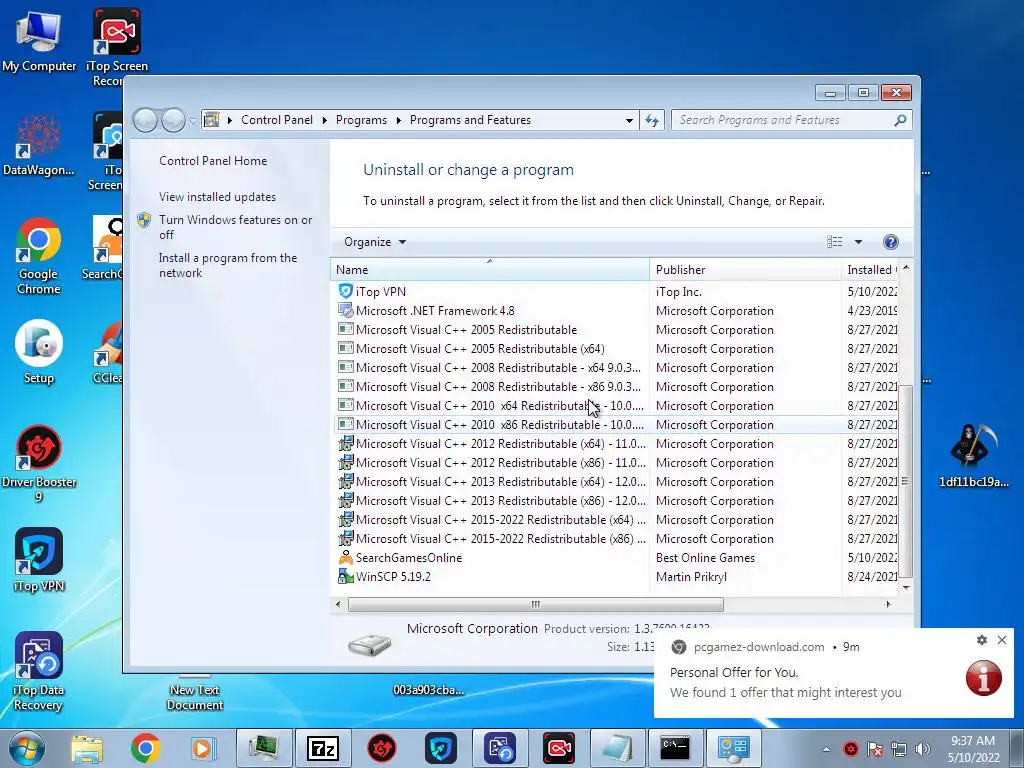The width and height of the screenshot is (1024, 768).
Task: Open Windows Explorer from taskbar
Action: 87,748
